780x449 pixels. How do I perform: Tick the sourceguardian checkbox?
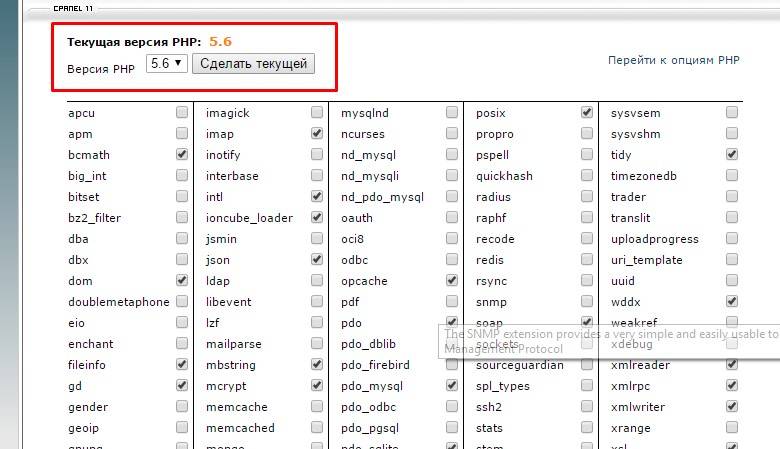click(587, 364)
